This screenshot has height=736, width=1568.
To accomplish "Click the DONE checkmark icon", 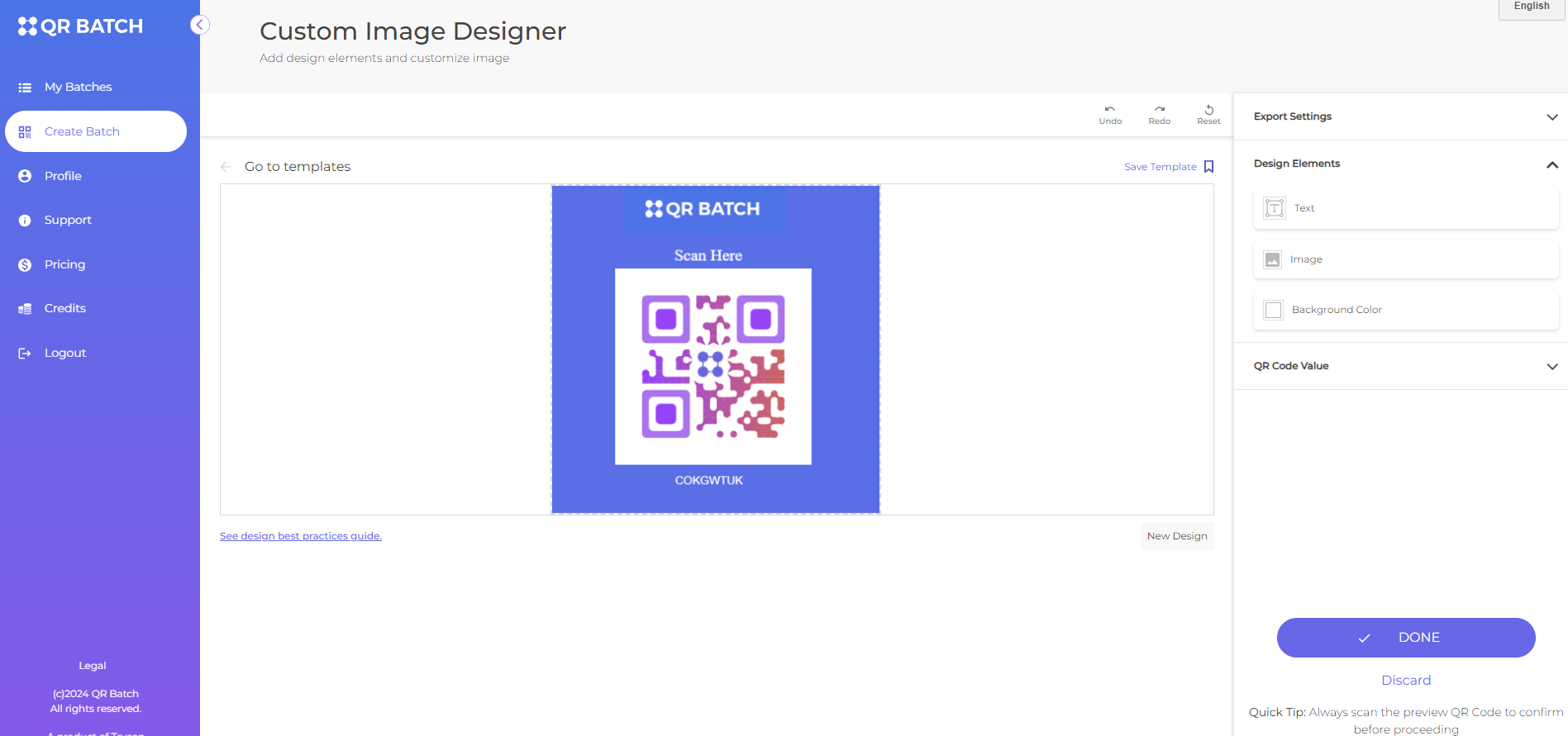I will (x=1365, y=638).
